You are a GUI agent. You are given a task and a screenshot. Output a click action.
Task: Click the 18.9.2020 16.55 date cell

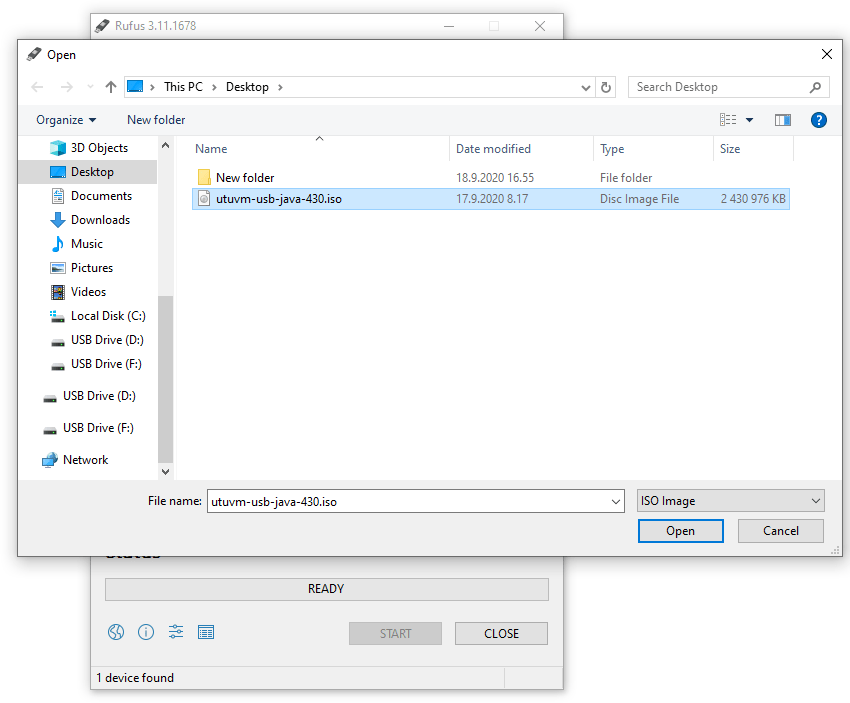click(x=495, y=178)
